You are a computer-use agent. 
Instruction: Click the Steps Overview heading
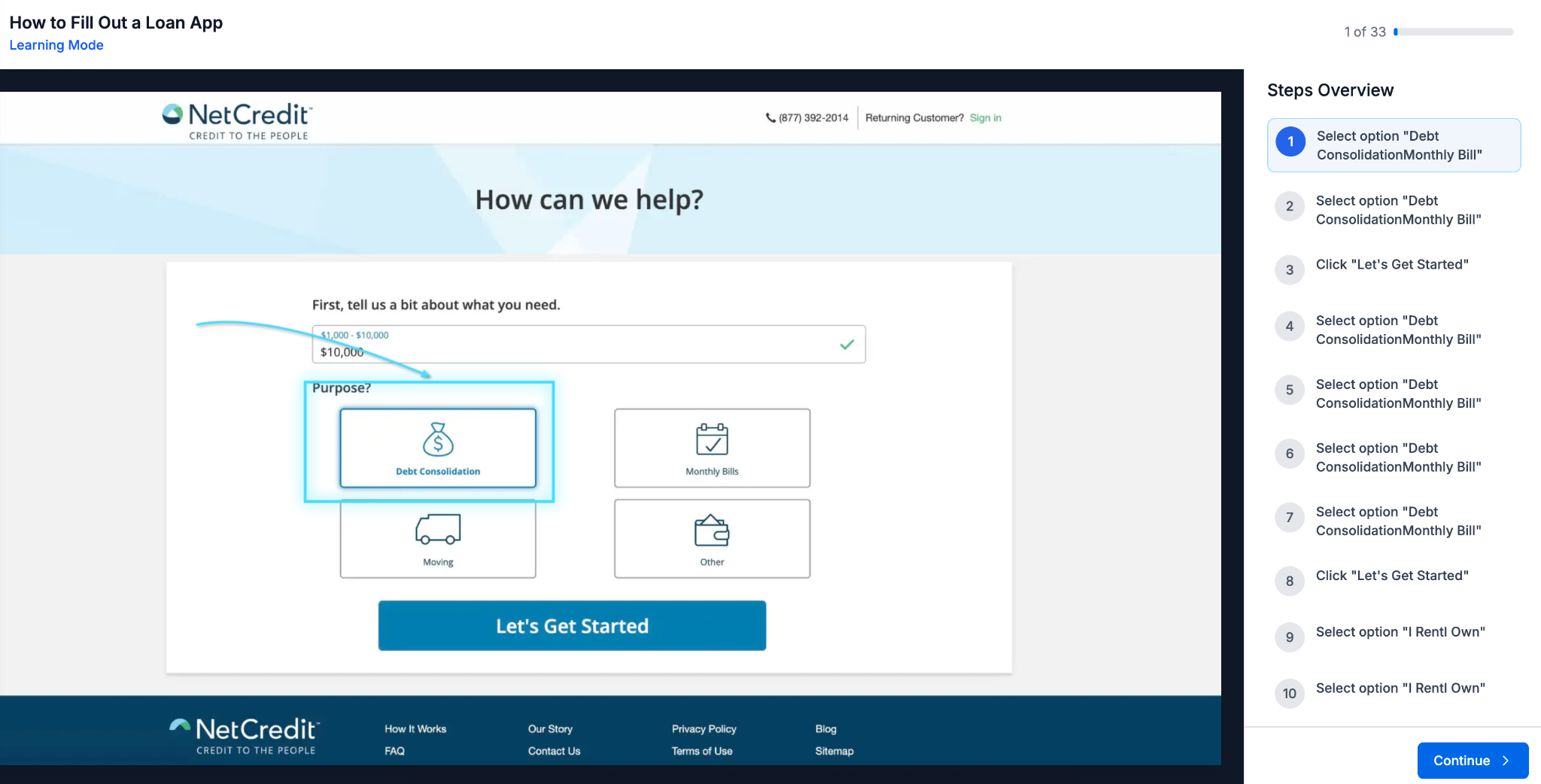1330,90
